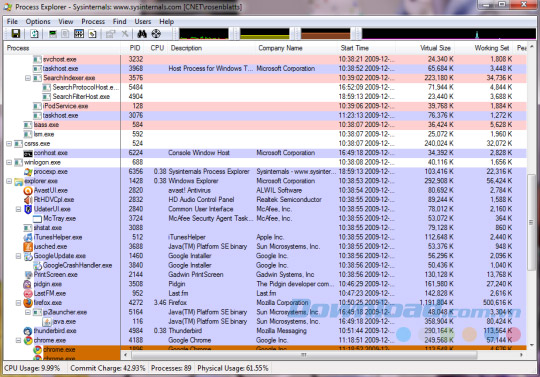
Task: Click the java.exe coffee cup icon
Action: [x=47, y=322]
